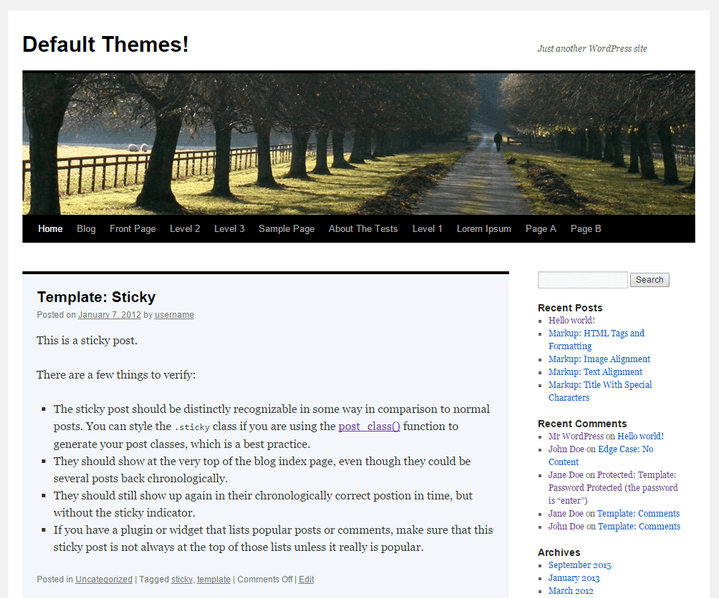Open the sticky tag link
Screen dimensions: 719x598
coord(182,580)
